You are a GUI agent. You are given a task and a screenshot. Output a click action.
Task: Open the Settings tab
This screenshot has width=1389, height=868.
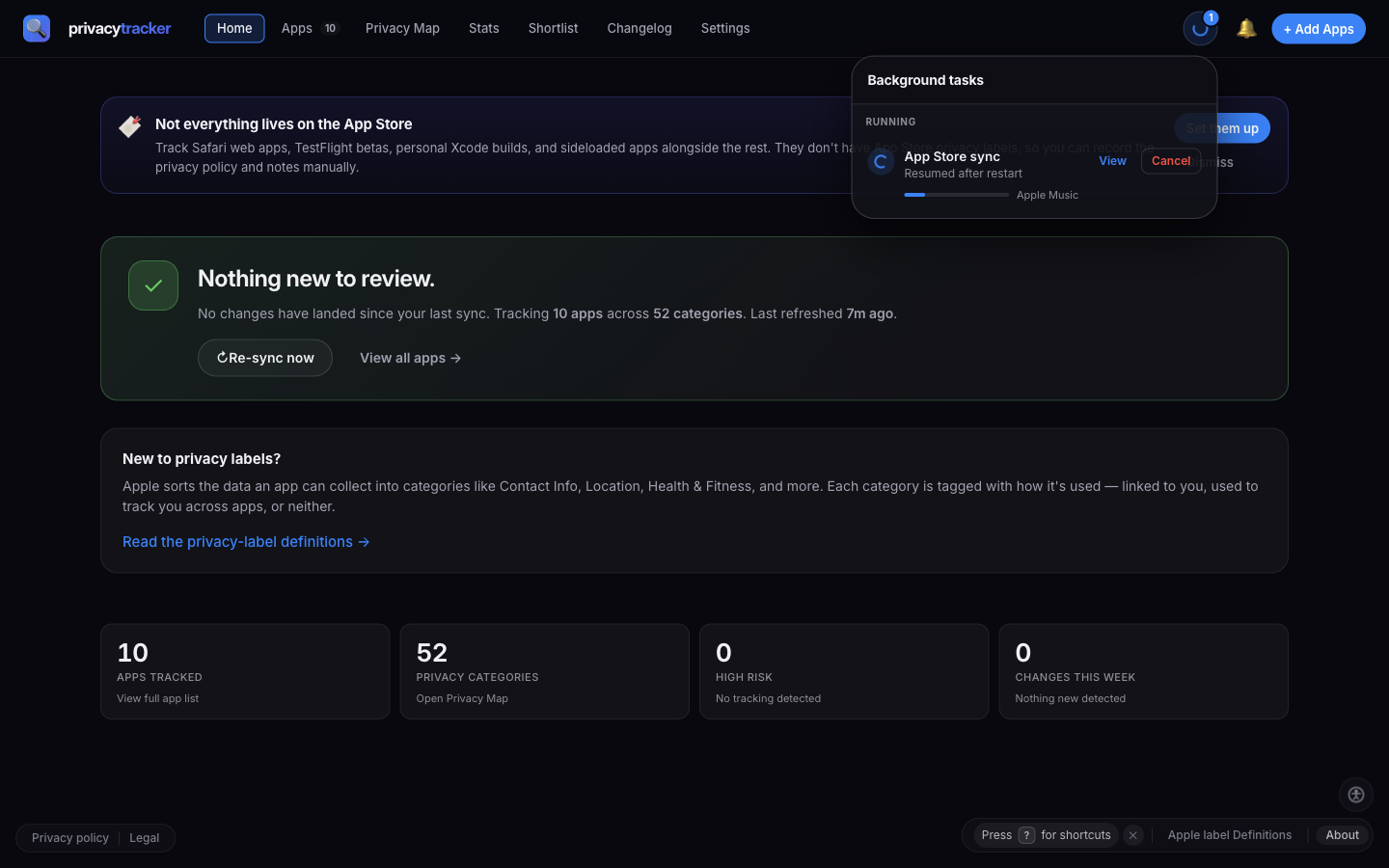pyautogui.click(x=725, y=28)
